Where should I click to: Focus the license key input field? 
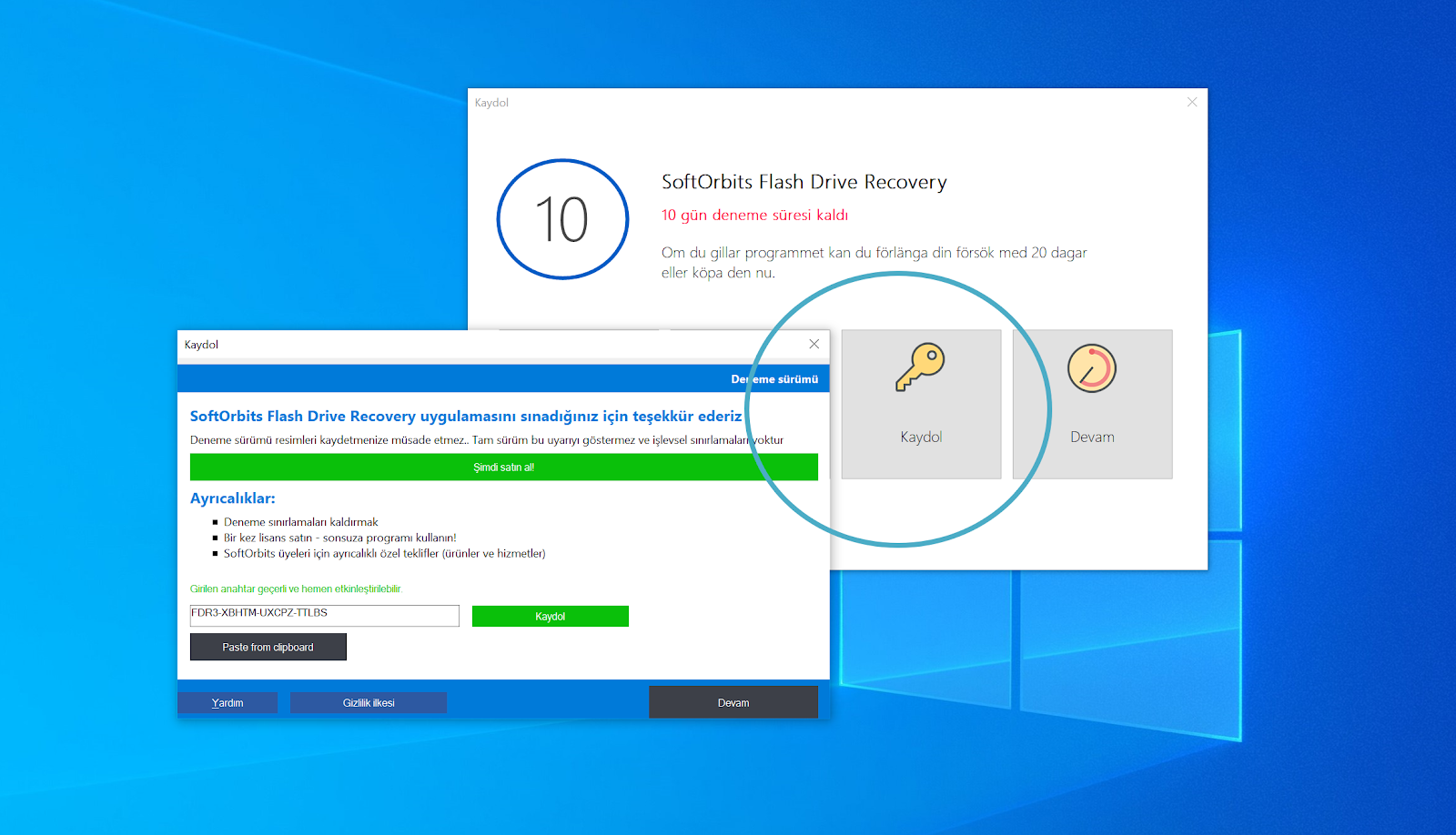click(325, 616)
